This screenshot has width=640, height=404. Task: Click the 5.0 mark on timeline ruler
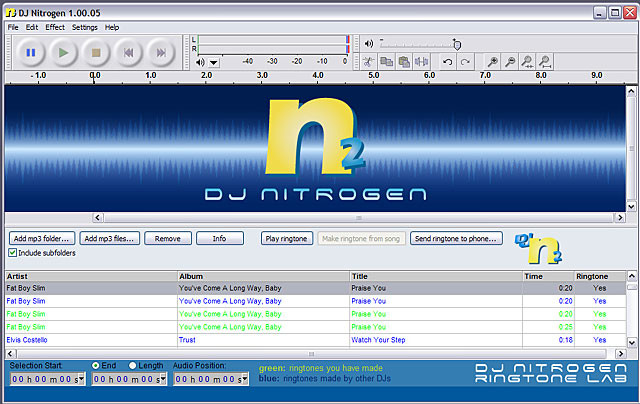[373, 75]
